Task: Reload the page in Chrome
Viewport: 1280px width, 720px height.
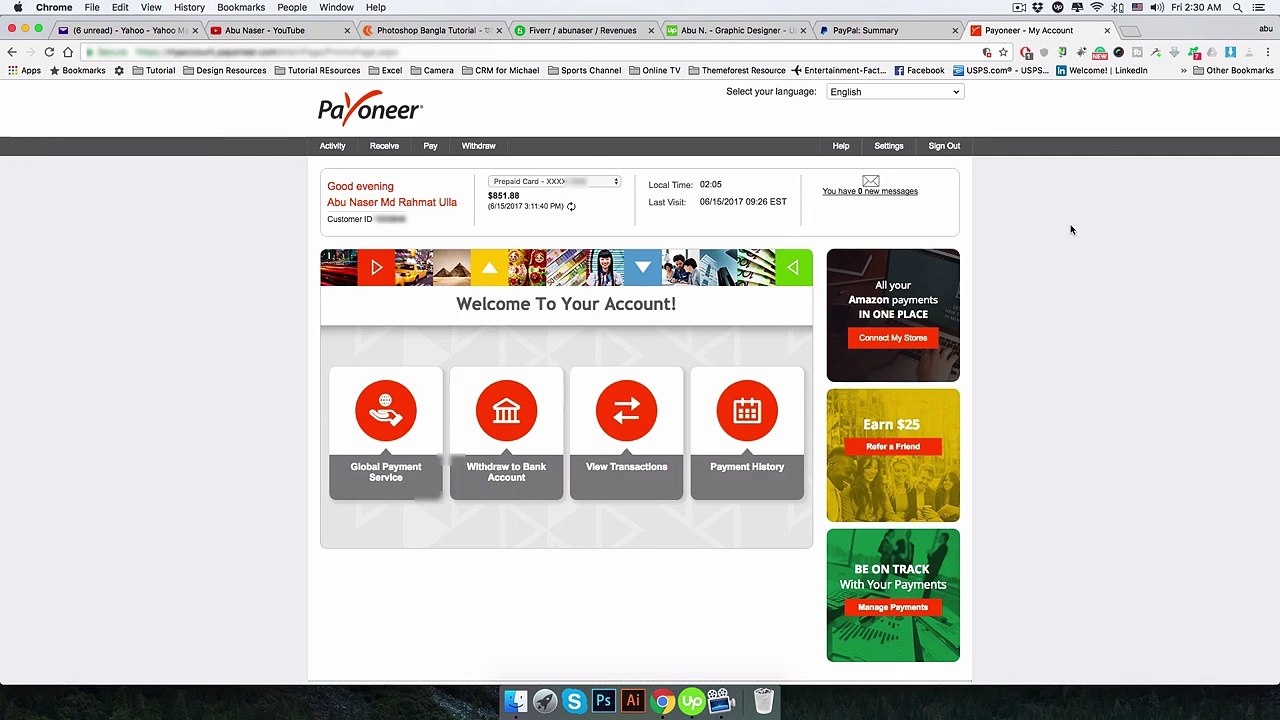Action: click(x=49, y=52)
